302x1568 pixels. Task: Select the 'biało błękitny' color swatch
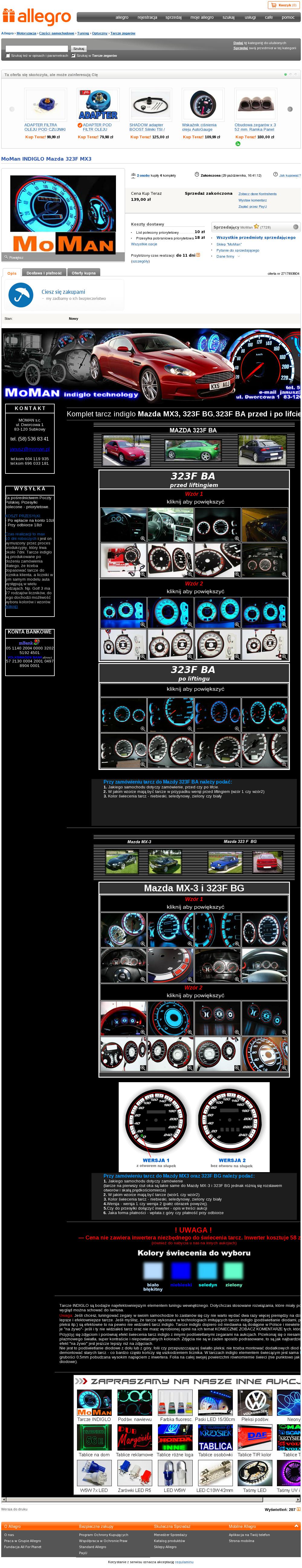point(153,1270)
